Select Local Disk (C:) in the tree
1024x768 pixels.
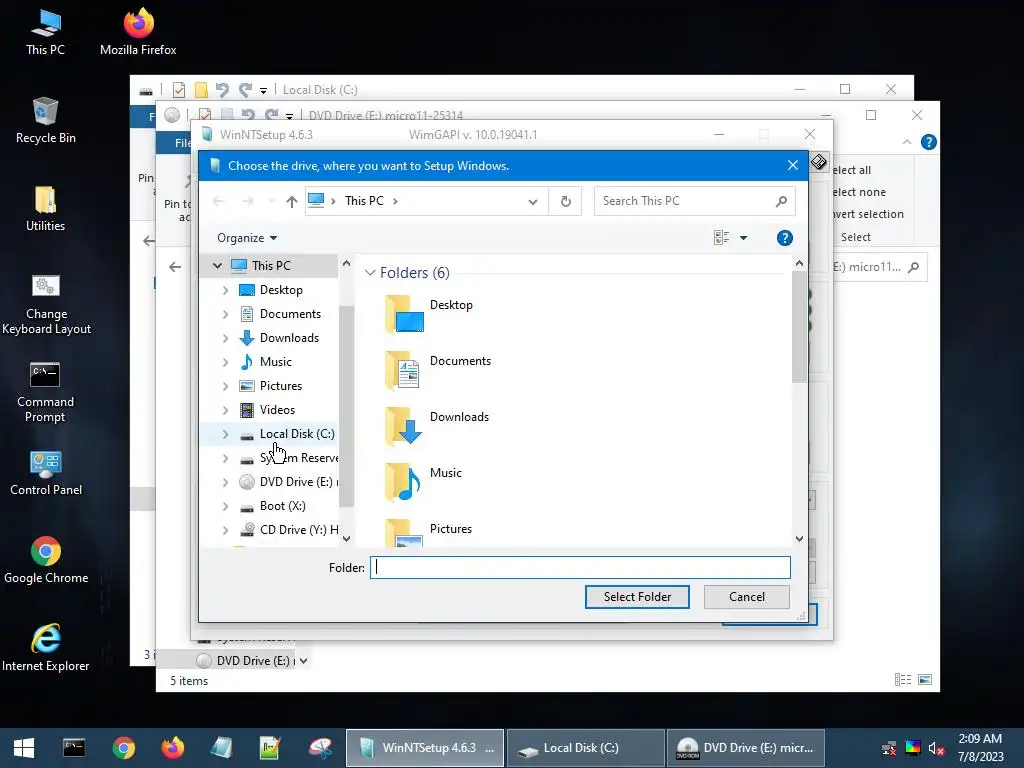[x=296, y=434]
